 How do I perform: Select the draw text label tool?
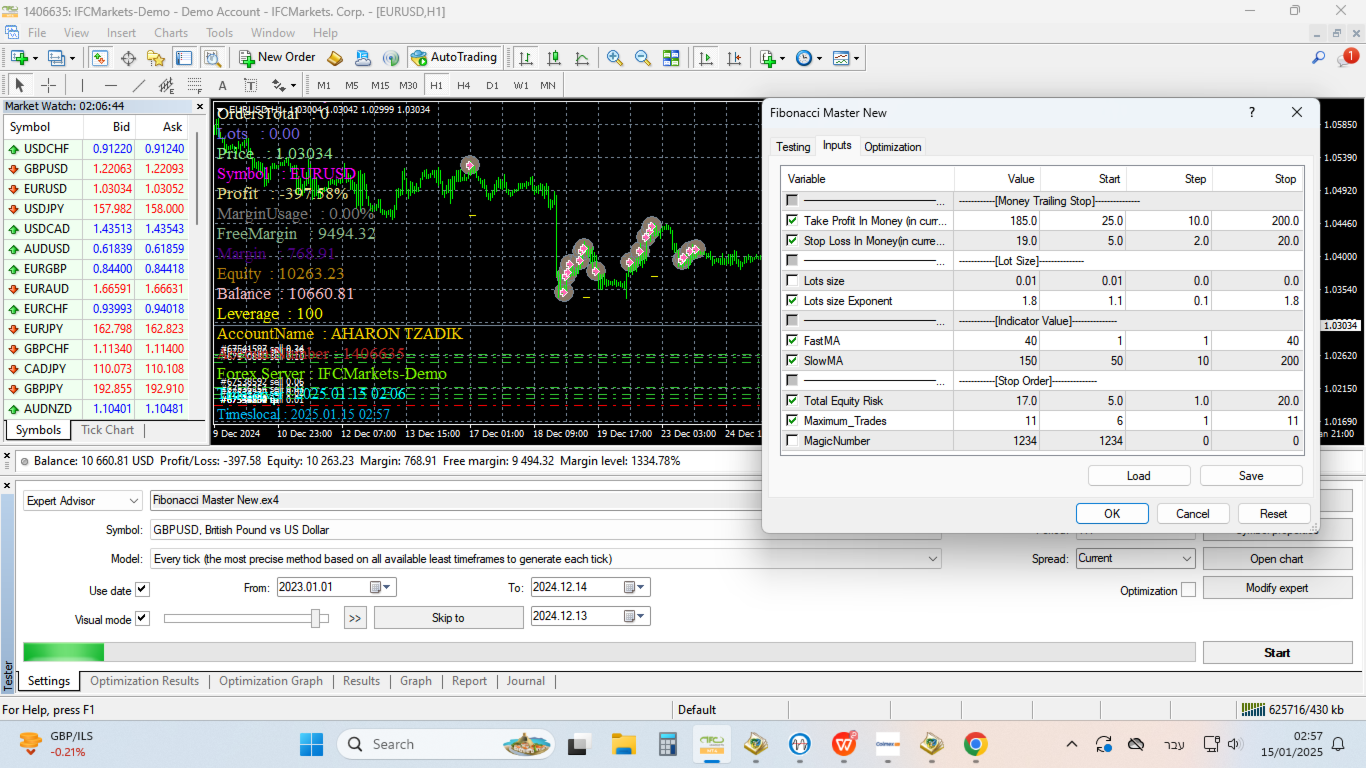pos(250,85)
